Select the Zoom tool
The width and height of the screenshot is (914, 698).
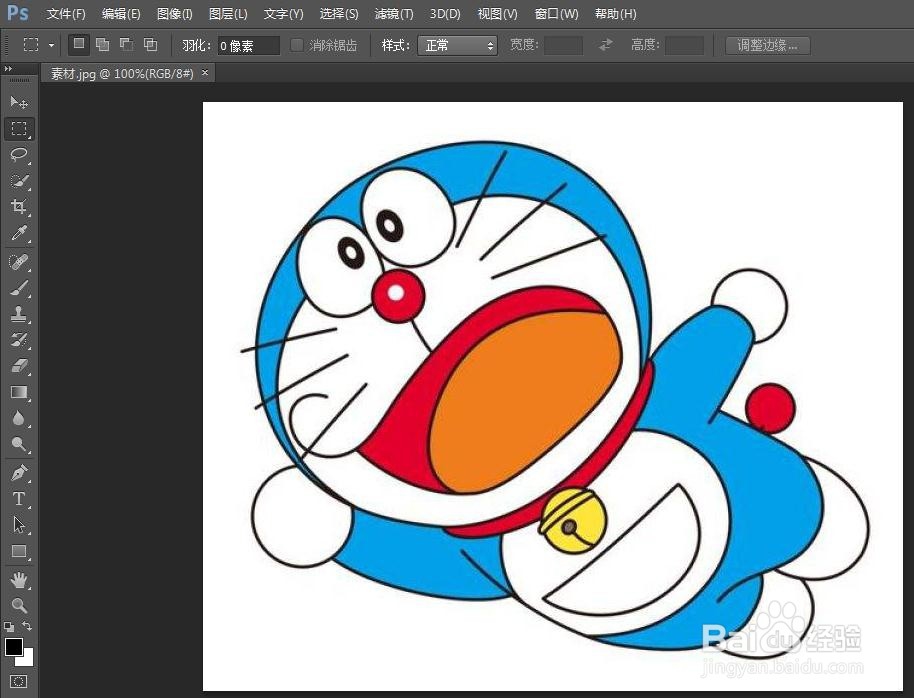pyautogui.click(x=19, y=605)
